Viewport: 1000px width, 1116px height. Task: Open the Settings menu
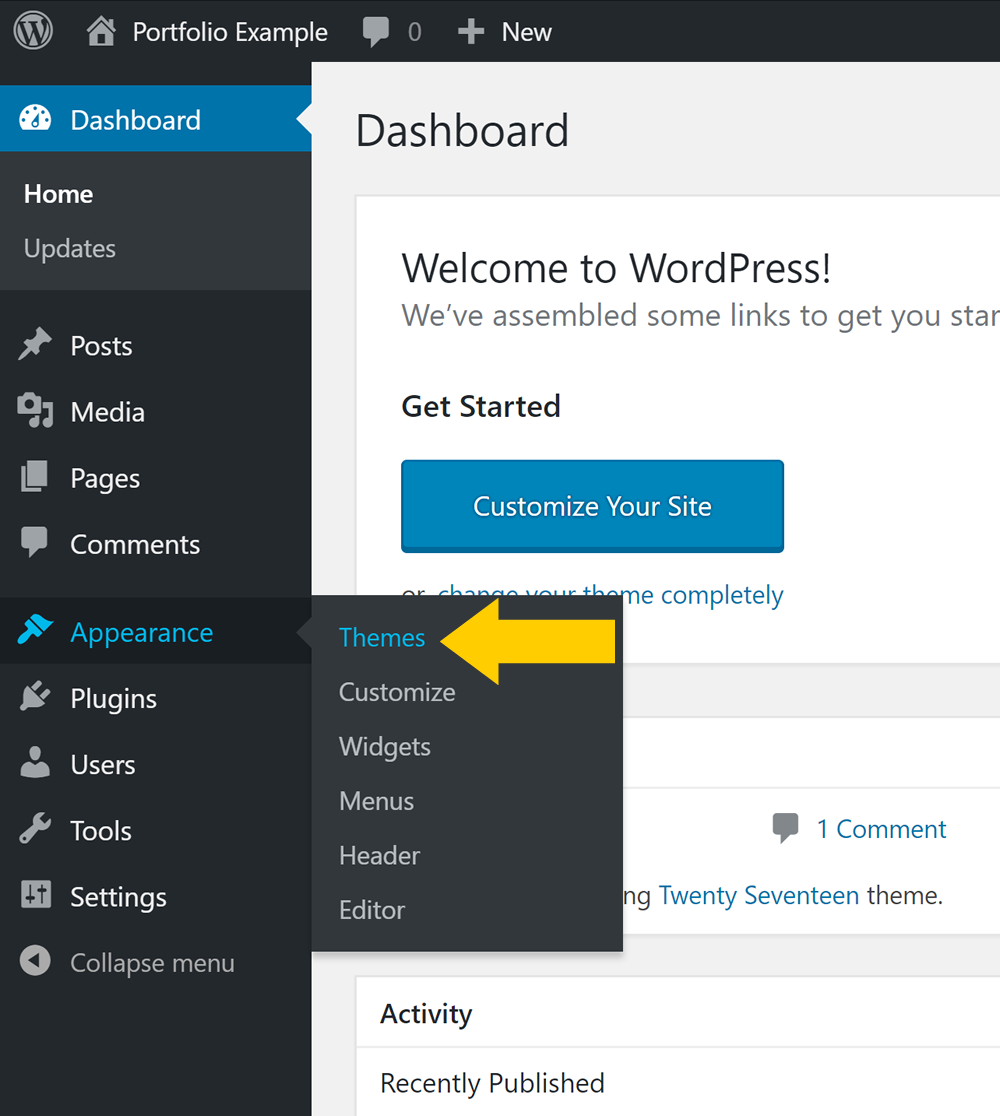pos(118,897)
